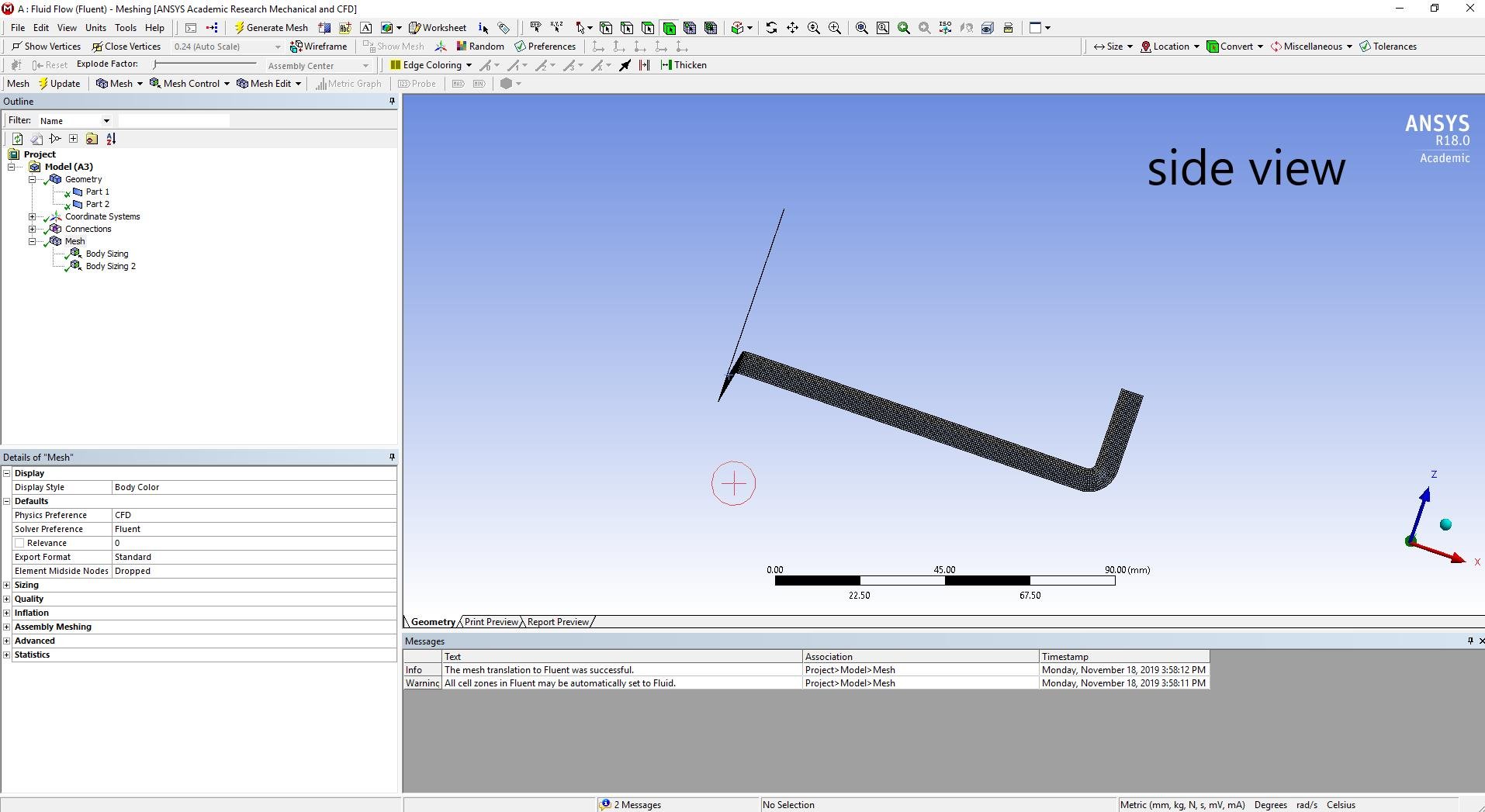Click the Rotate view tool icon

pos(771,28)
